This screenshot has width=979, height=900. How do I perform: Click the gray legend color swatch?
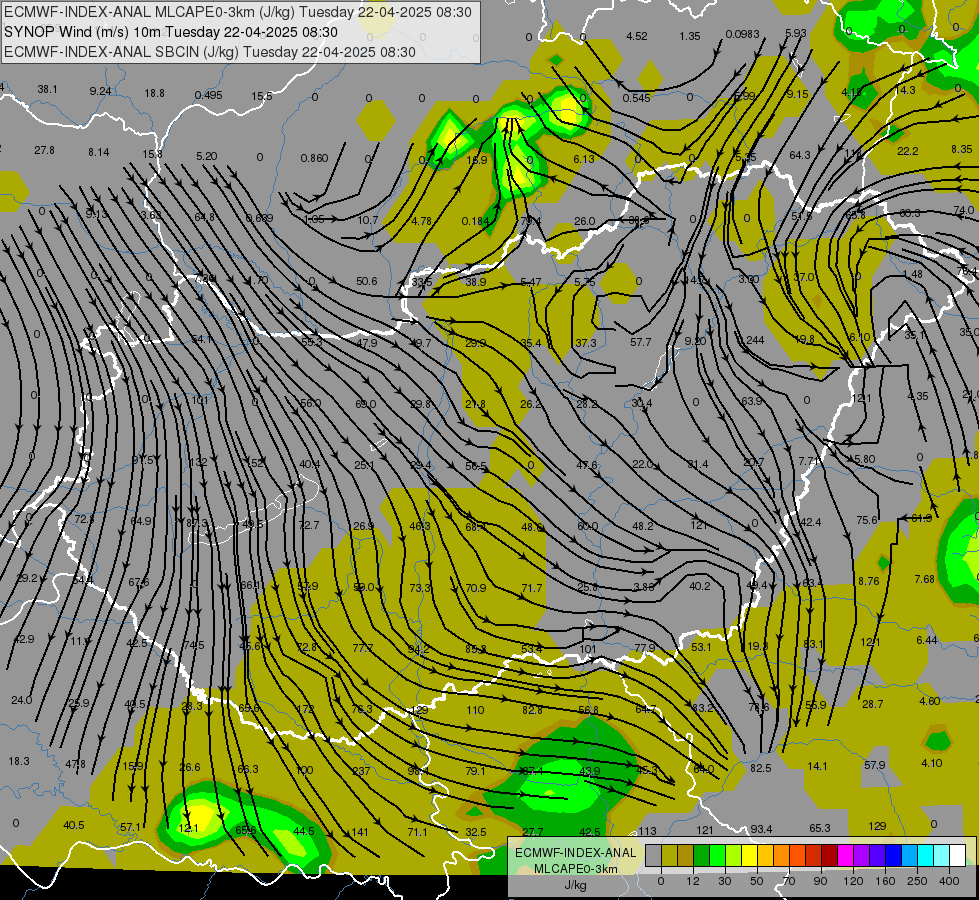coord(653,855)
